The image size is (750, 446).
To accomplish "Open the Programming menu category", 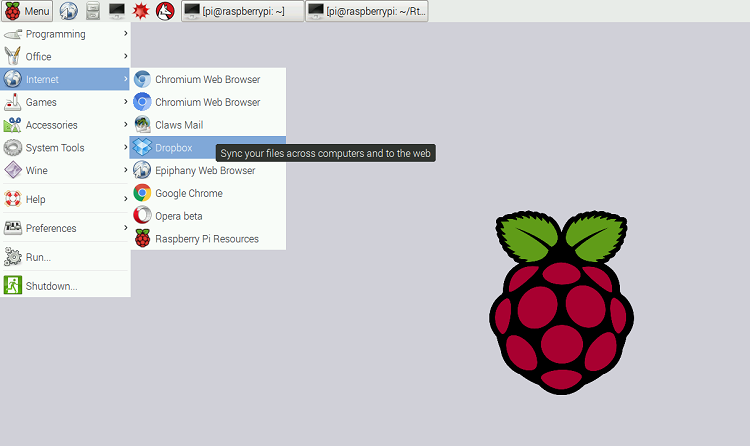I will [x=66, y=34].
